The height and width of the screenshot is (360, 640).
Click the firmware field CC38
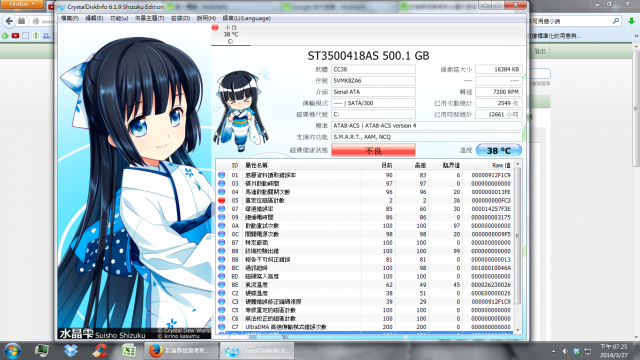pyautogui.click(x=373, y=69)
